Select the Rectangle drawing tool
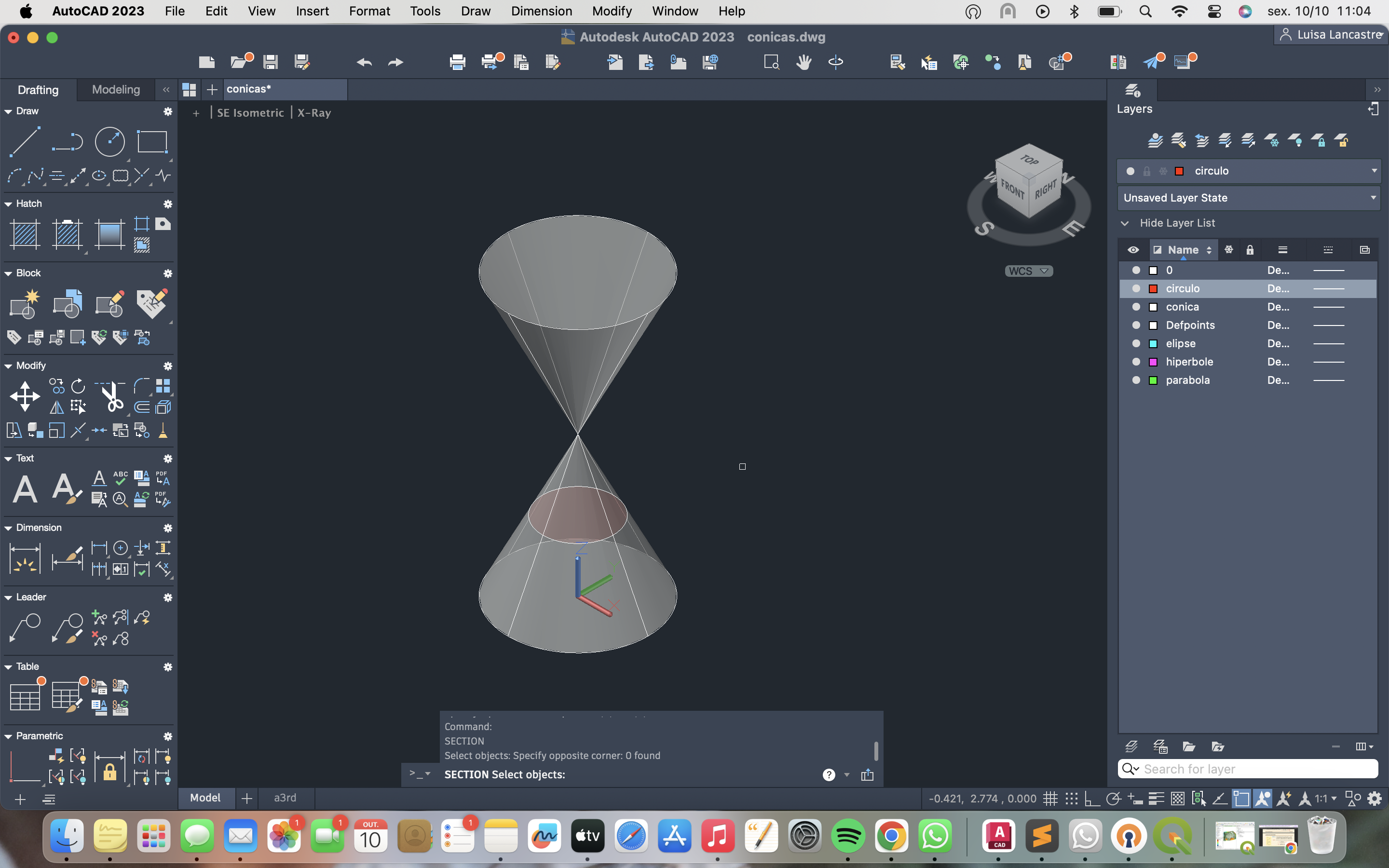1389x868 pixels. [151, 142]
